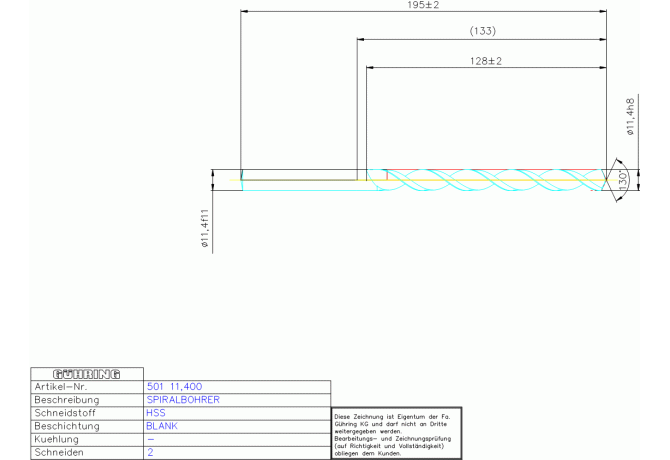Click the Schneiden value 2
Image resolution: width=670 pixels, height=460 pixels.
coord(150,452)
